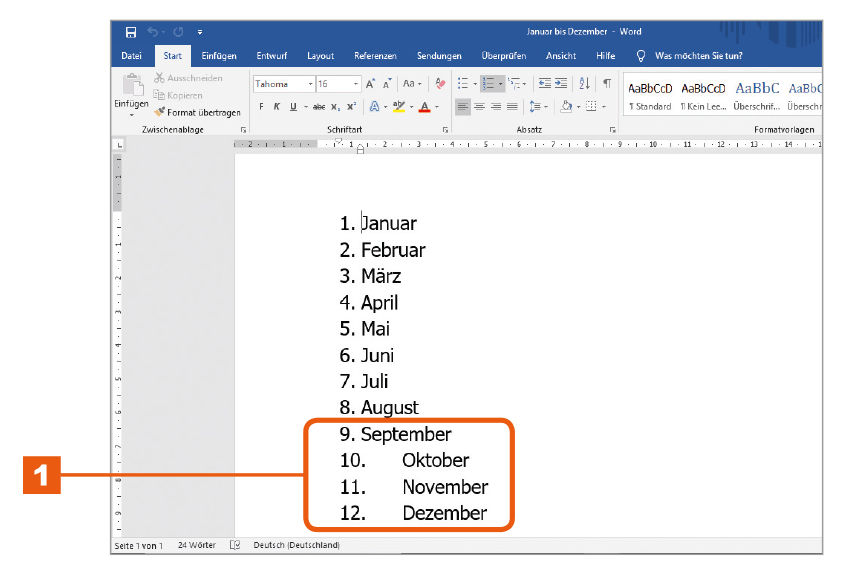This screenshot has width=850, height=573.
Task: Click the increase indent icon
Action: tap(561, 83)
